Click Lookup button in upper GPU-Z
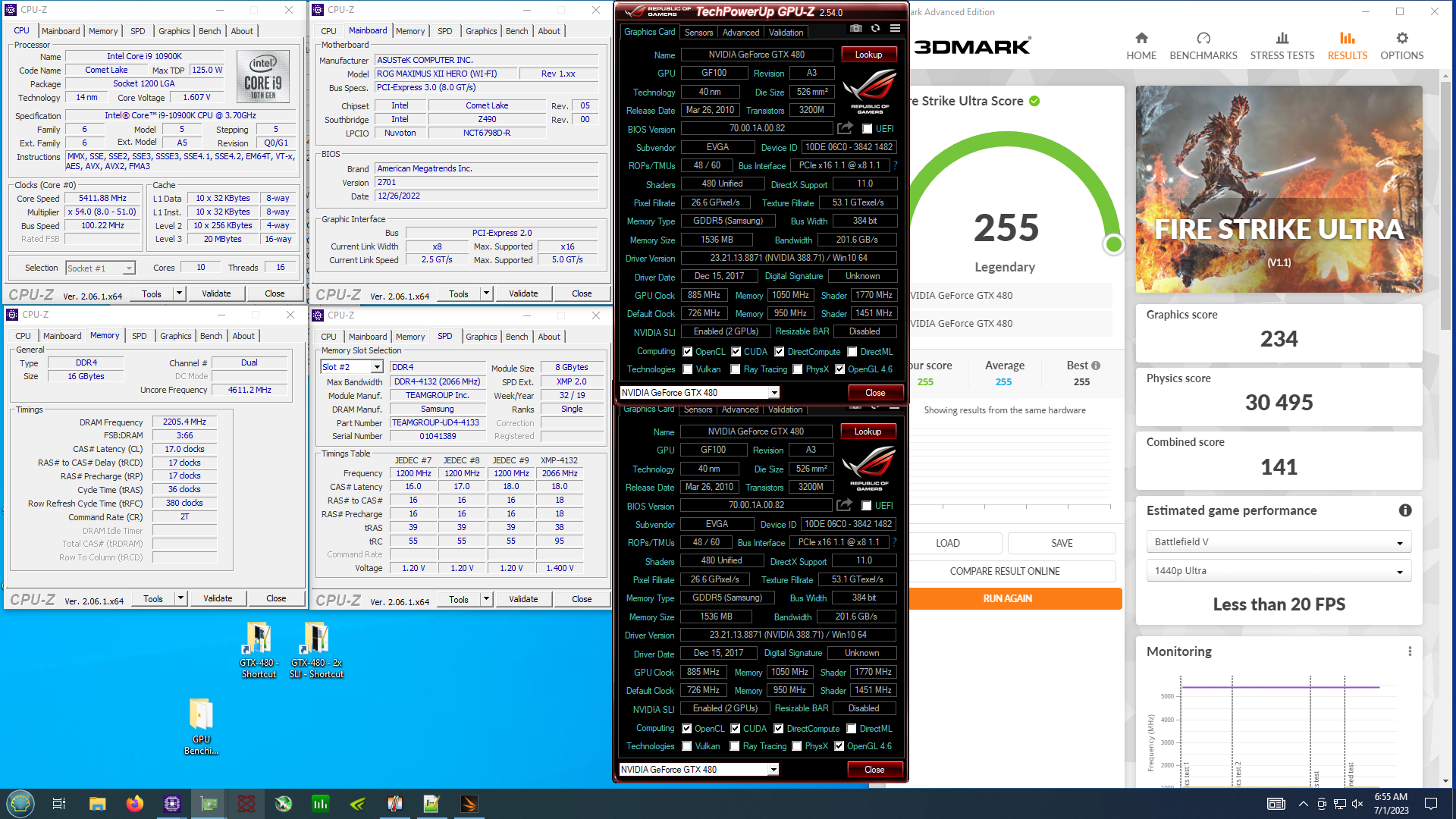This screenshot has width=1456, height=819. [x=868, y=55]
